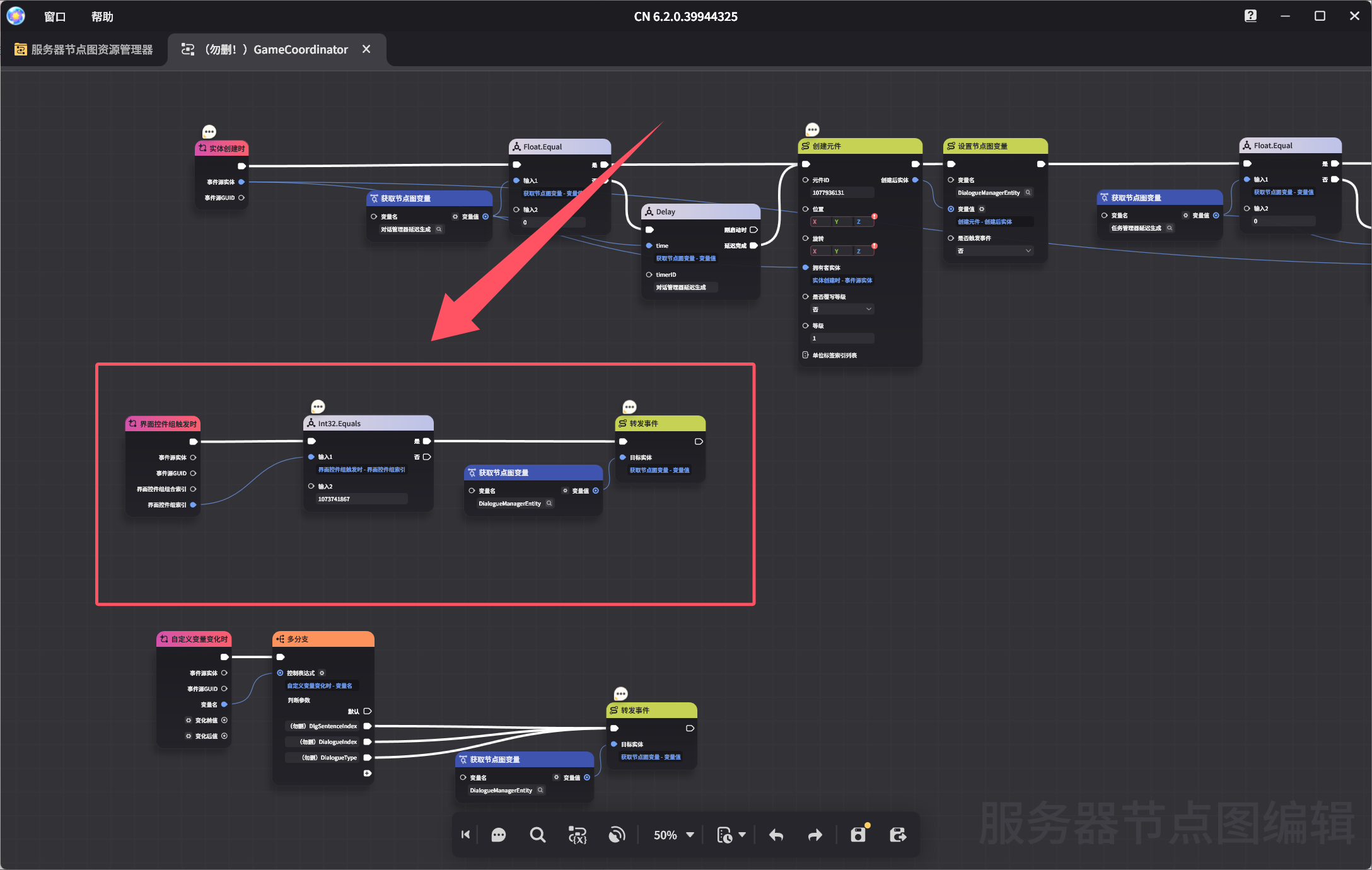Switch to 服务器节点图资源管理器 tab
1372x870 pixels.
[x=84, y=49]
